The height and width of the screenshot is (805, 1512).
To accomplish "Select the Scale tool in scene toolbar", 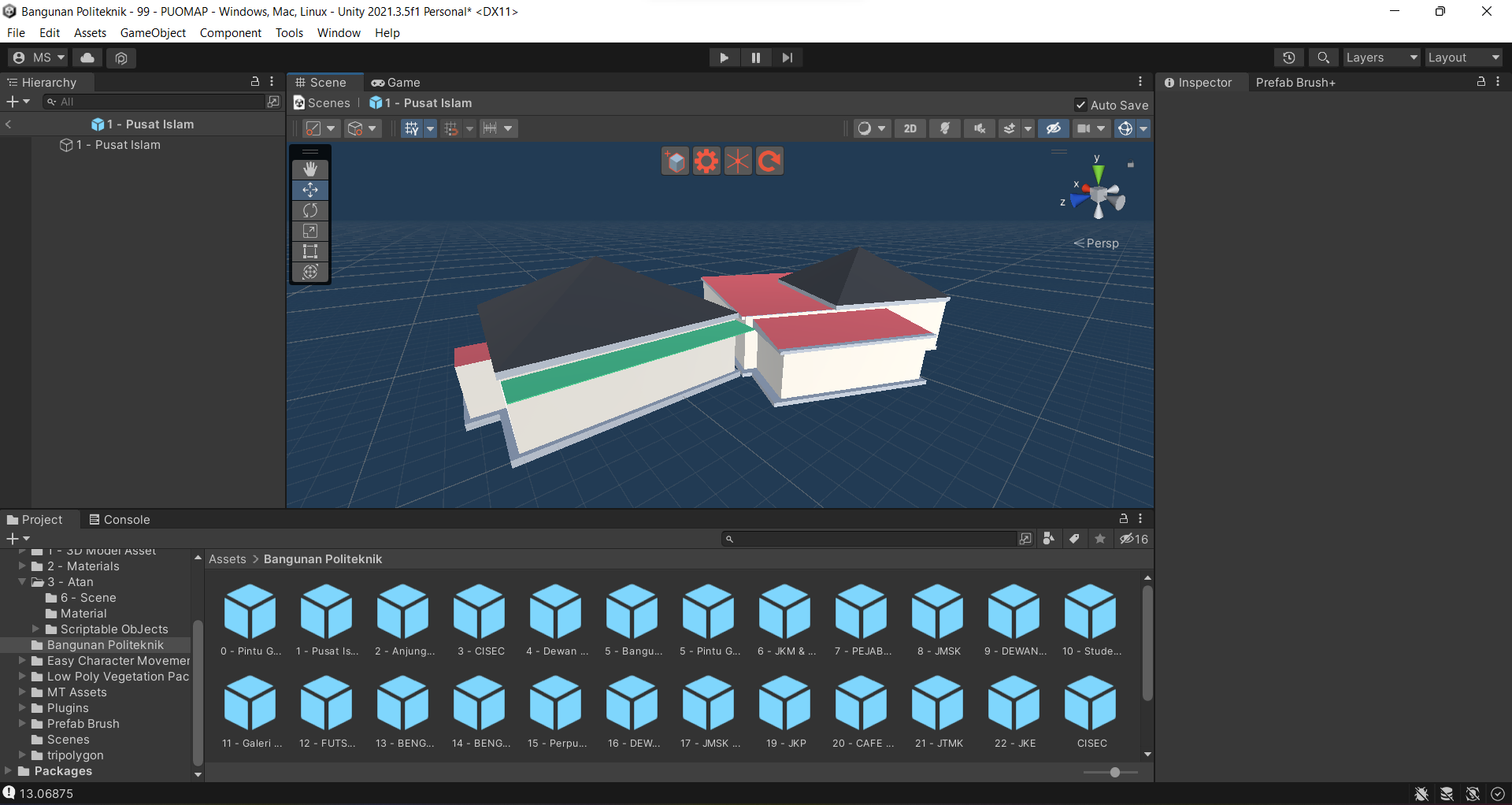I will (310, 231).
